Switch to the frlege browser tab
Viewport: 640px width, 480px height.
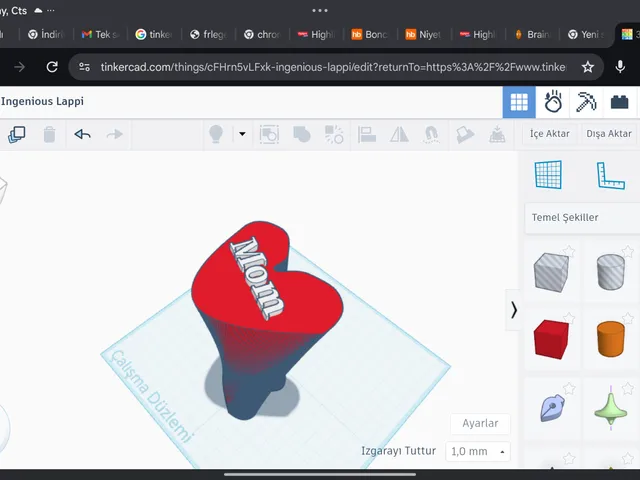coord(208,35)
